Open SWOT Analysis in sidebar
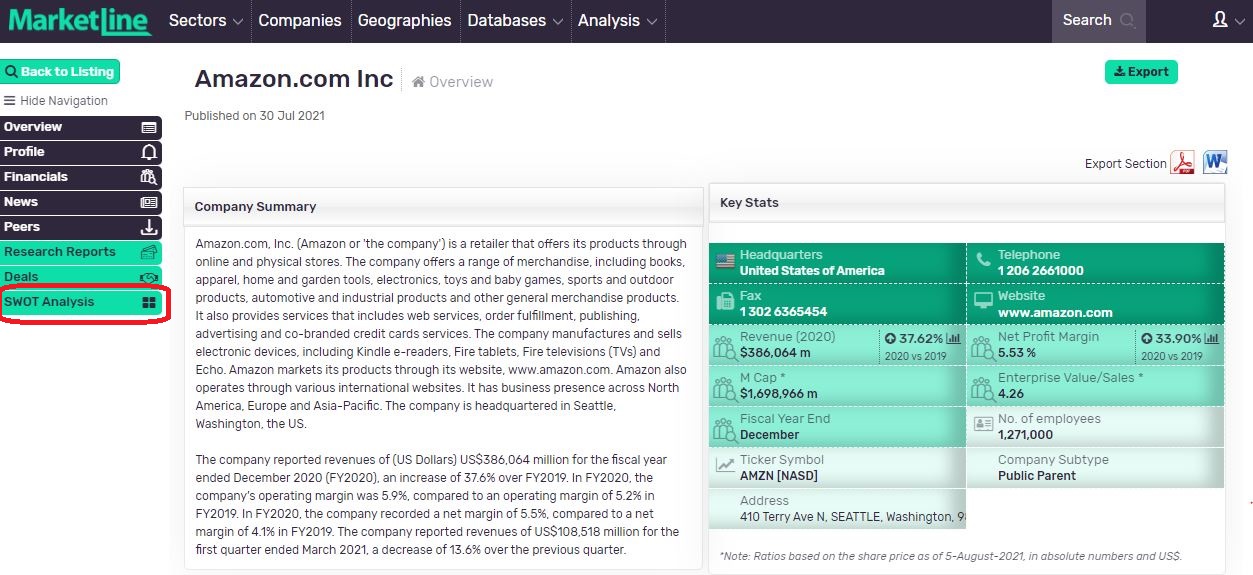Screen dimensions: 1253x575 [80, 302]
